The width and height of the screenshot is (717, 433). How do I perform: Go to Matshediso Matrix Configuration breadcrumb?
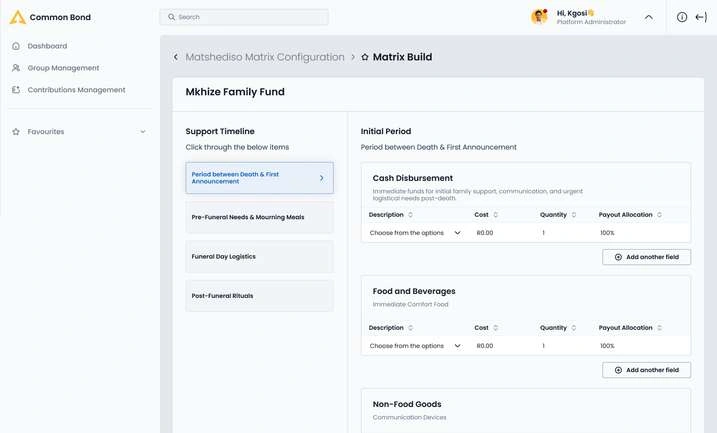(265, 57)
